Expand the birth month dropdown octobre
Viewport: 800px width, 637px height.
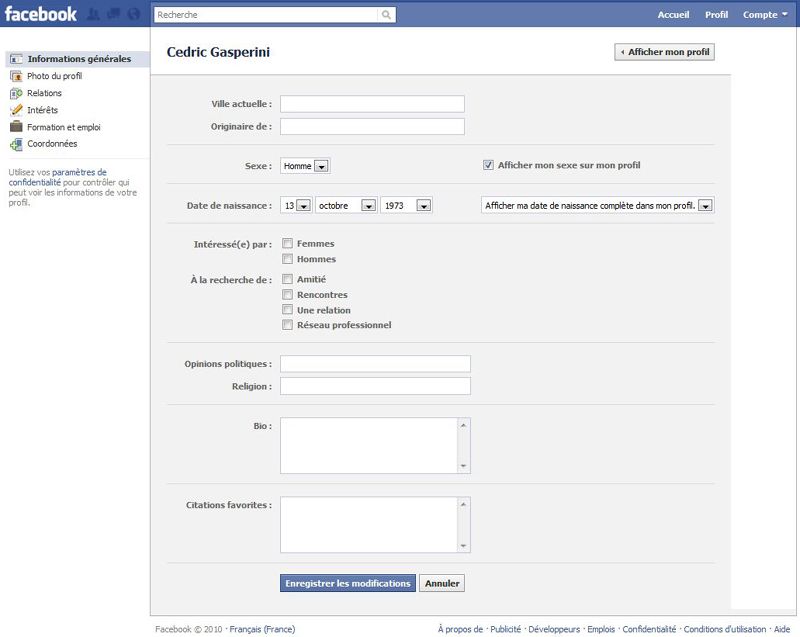(x=346, y=205)
